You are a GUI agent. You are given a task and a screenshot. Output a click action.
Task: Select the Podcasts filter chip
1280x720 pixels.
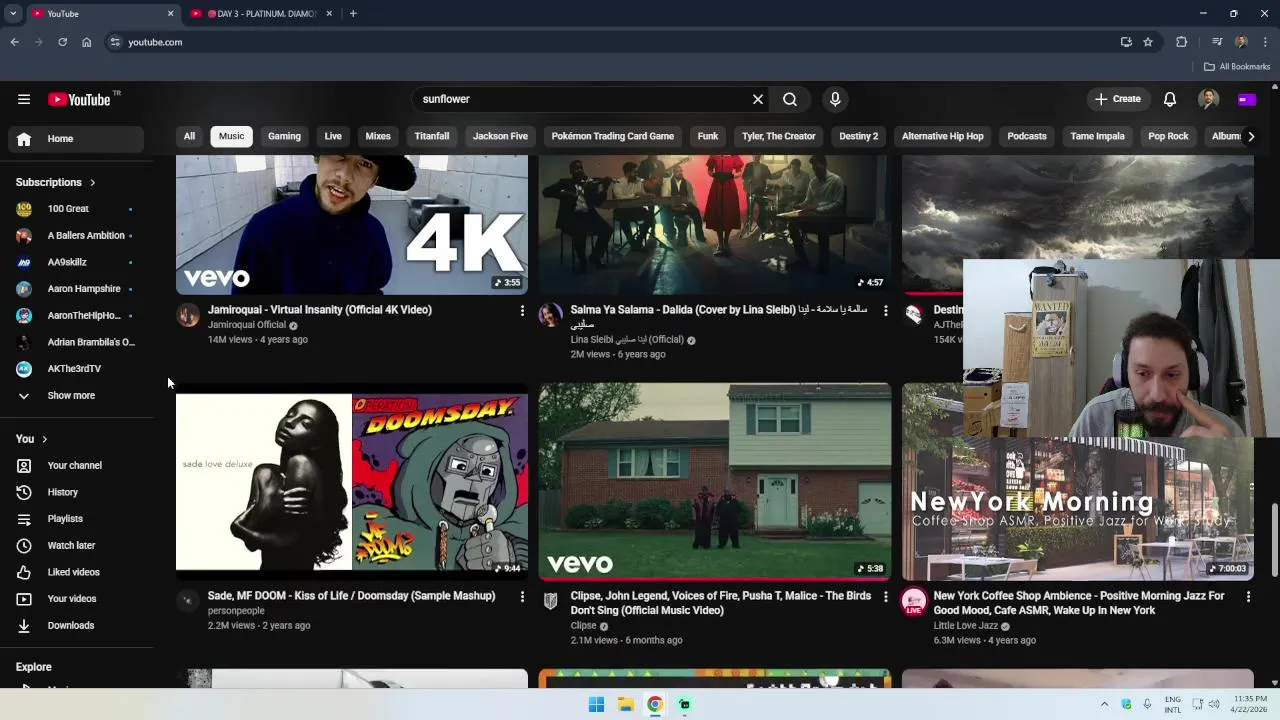[1027, 136]
